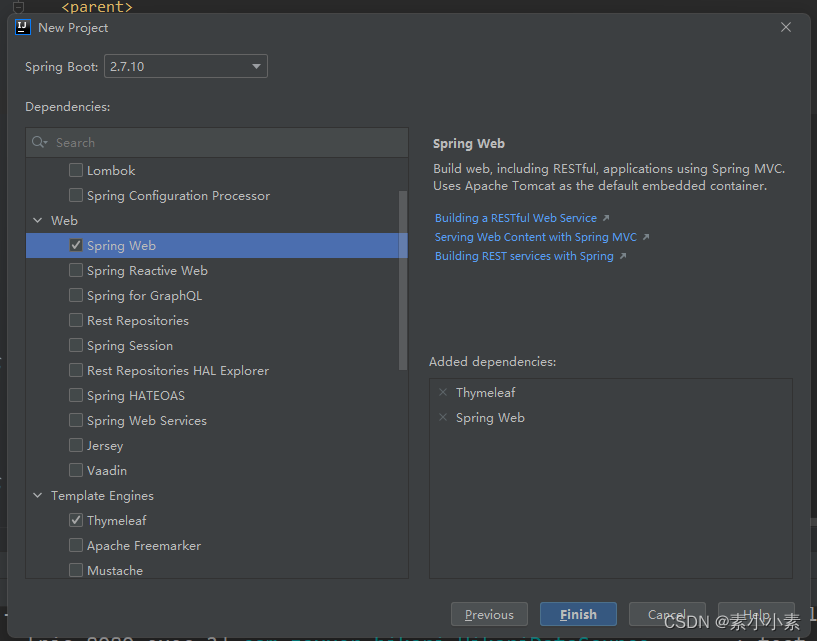Check Spring Configuration Processor

[x=76, y=195]
